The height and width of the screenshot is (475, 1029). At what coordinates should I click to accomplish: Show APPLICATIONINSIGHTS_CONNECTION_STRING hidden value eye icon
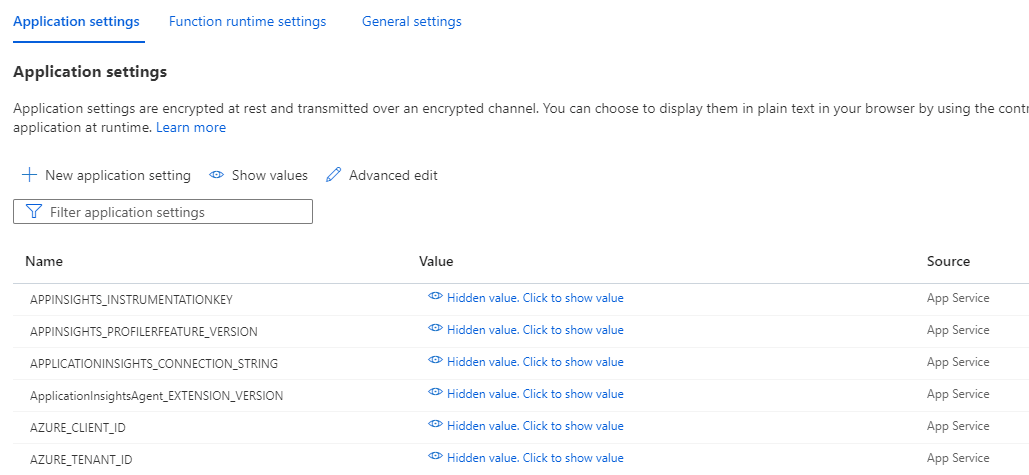click(435, 360)
